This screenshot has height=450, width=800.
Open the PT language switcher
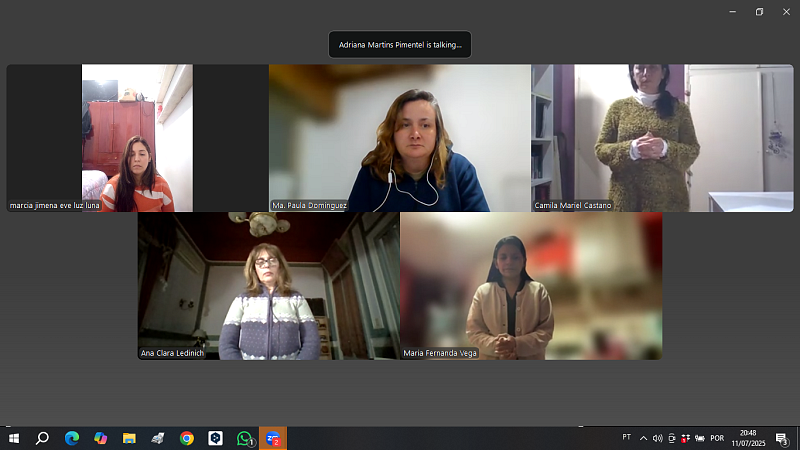click(x=627, y=438)
